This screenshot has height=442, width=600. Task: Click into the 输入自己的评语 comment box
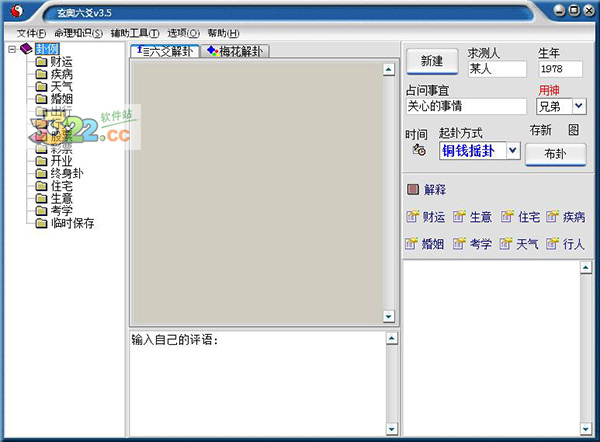(x=258, y=383)
